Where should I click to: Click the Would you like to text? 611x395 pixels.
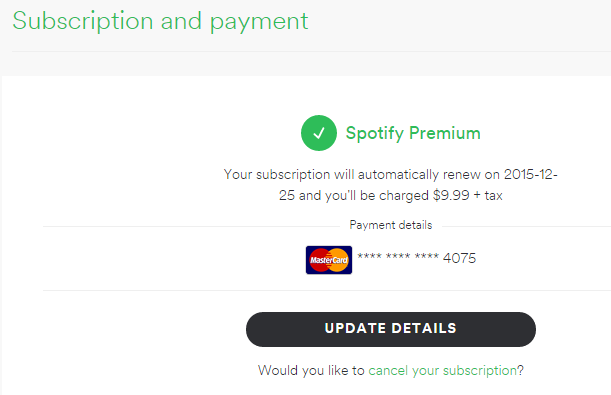311,370
